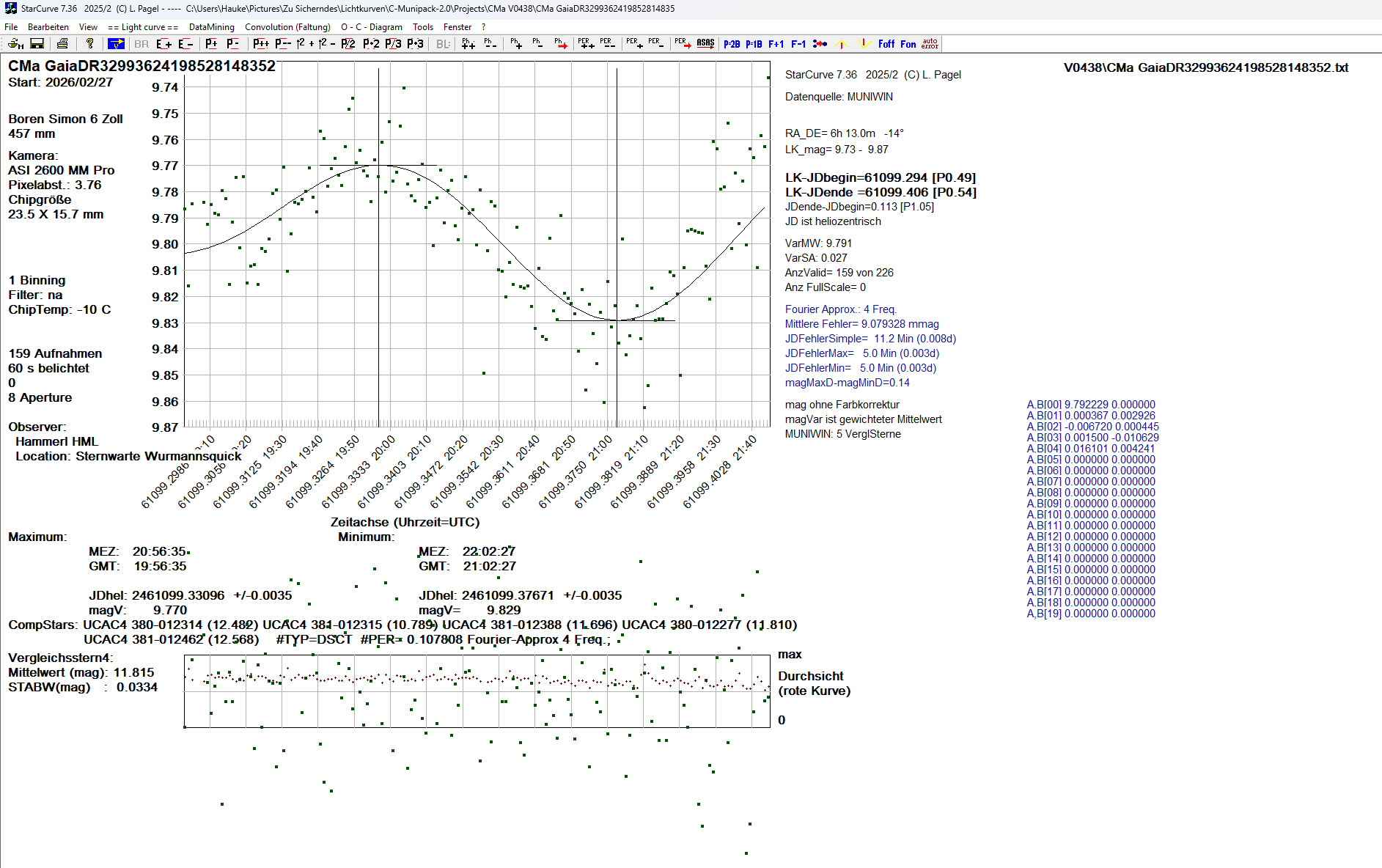
Task: Open the File menu
Action: pos(11,27)
